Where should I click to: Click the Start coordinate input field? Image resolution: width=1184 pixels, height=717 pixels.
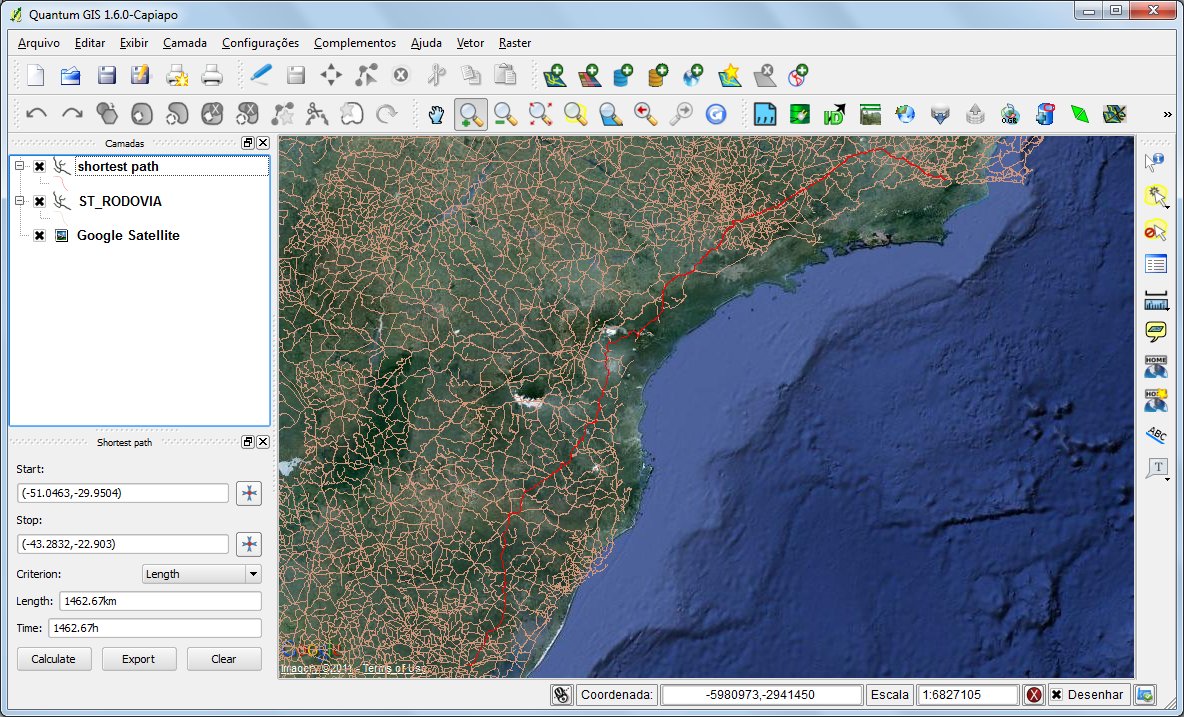click(122, 492)
